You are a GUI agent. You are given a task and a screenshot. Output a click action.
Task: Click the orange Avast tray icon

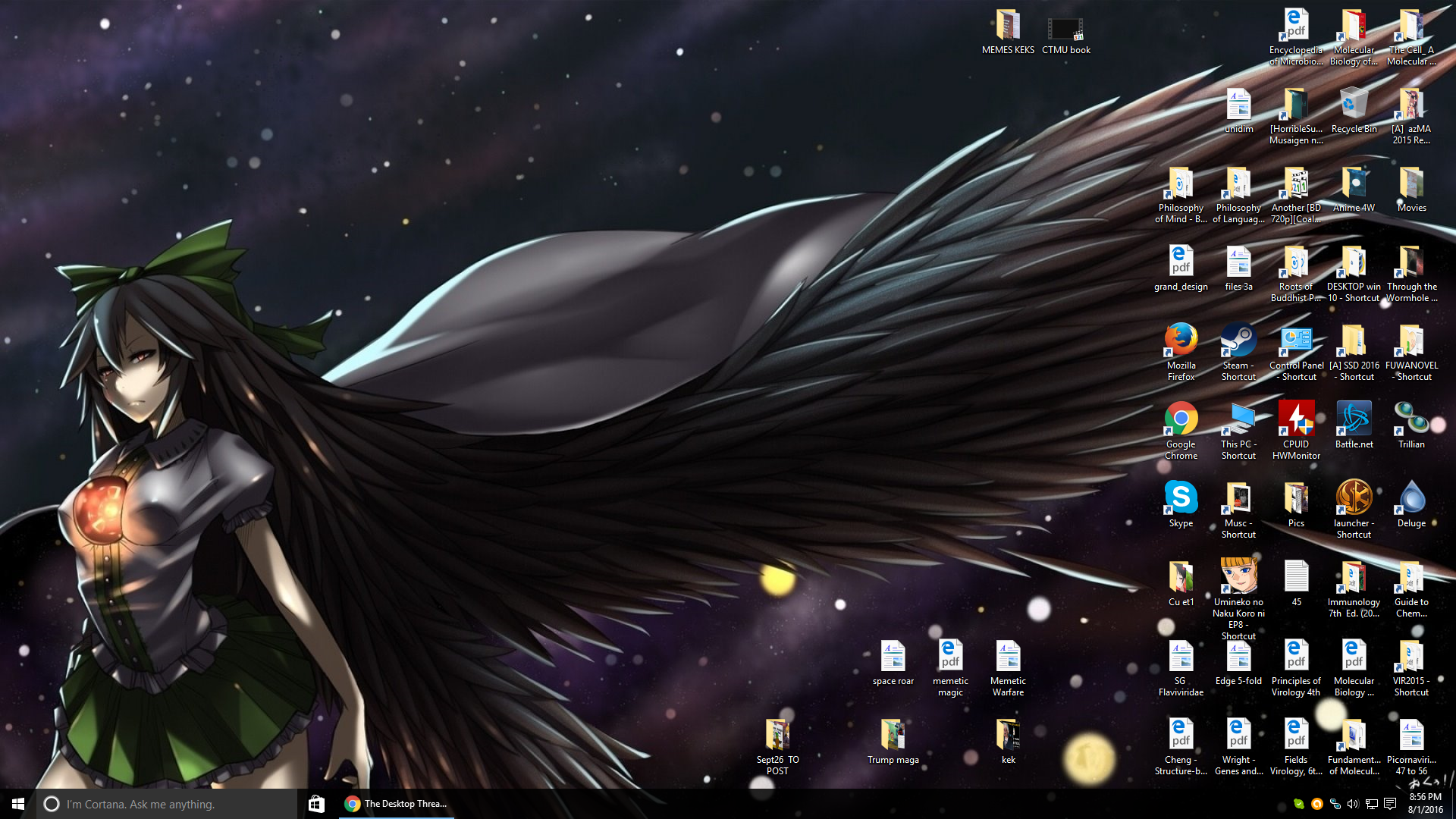tap(1317, 804)
